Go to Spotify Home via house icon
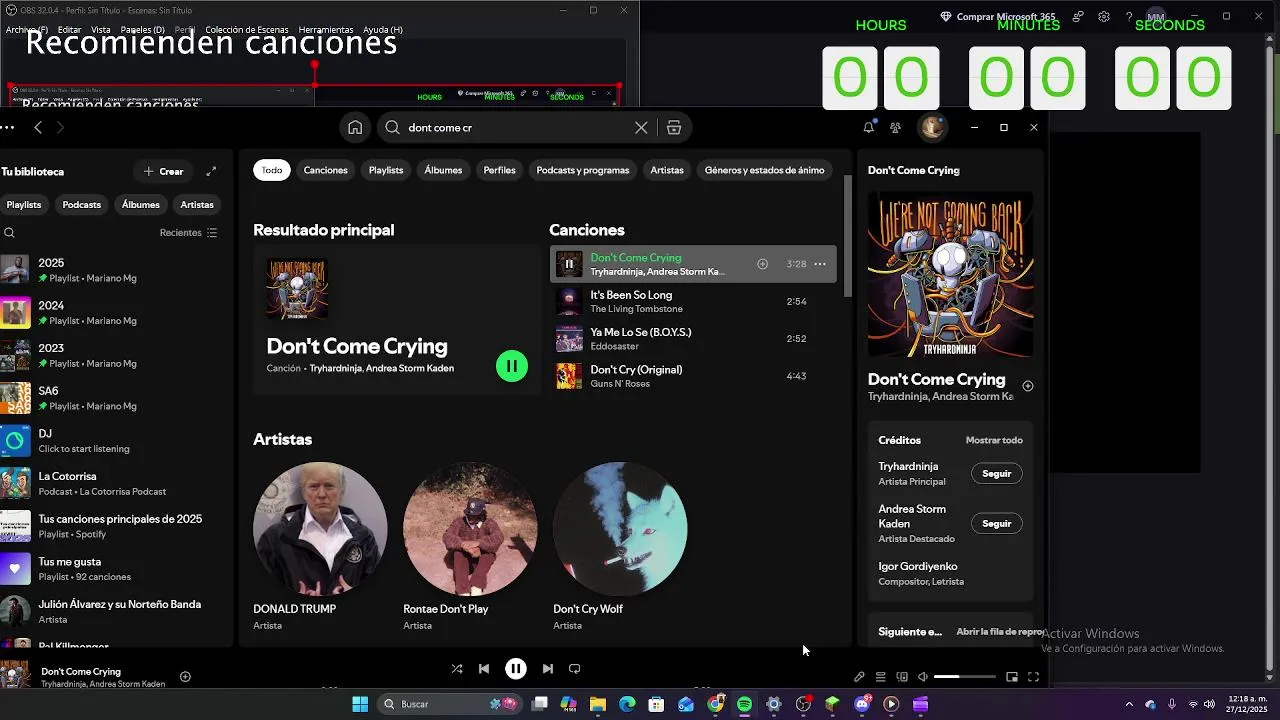The width and height of the screenshot is (1280, 720). 355,128
